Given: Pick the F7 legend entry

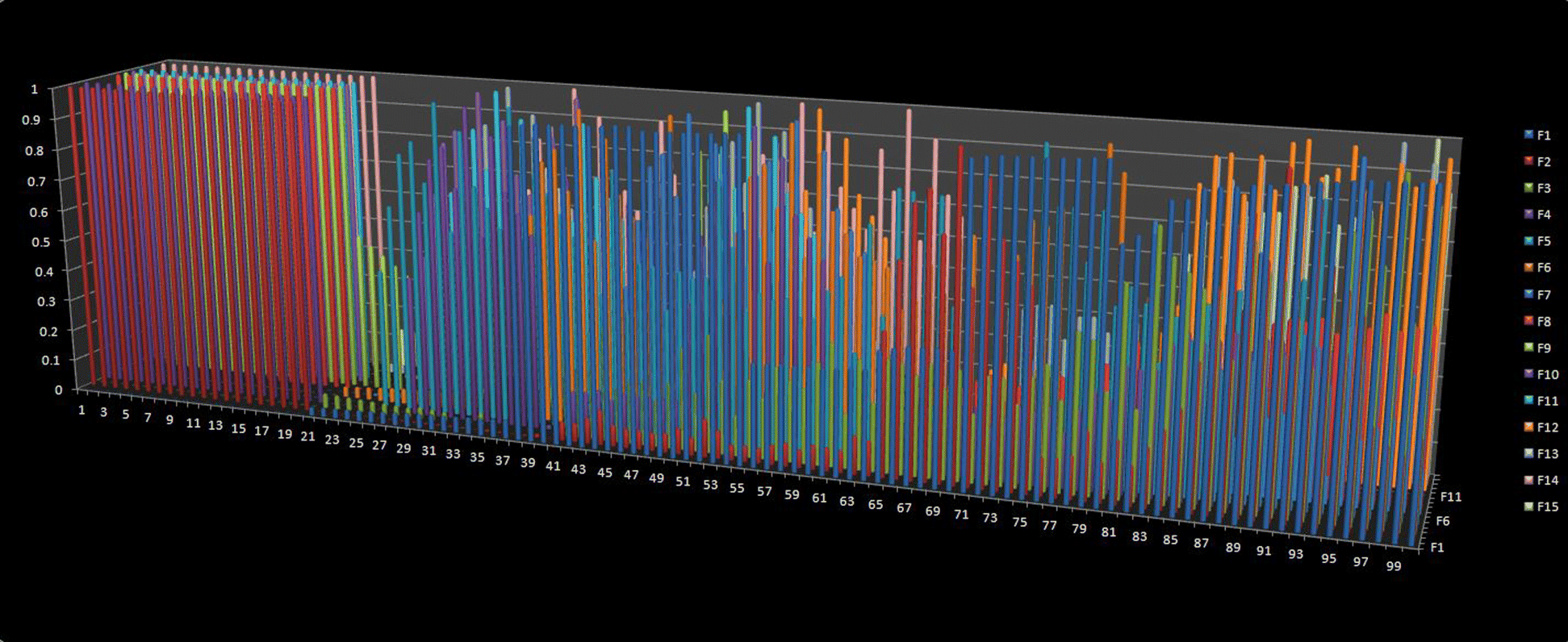Looking at the screenshot, I should point(1537,294).
